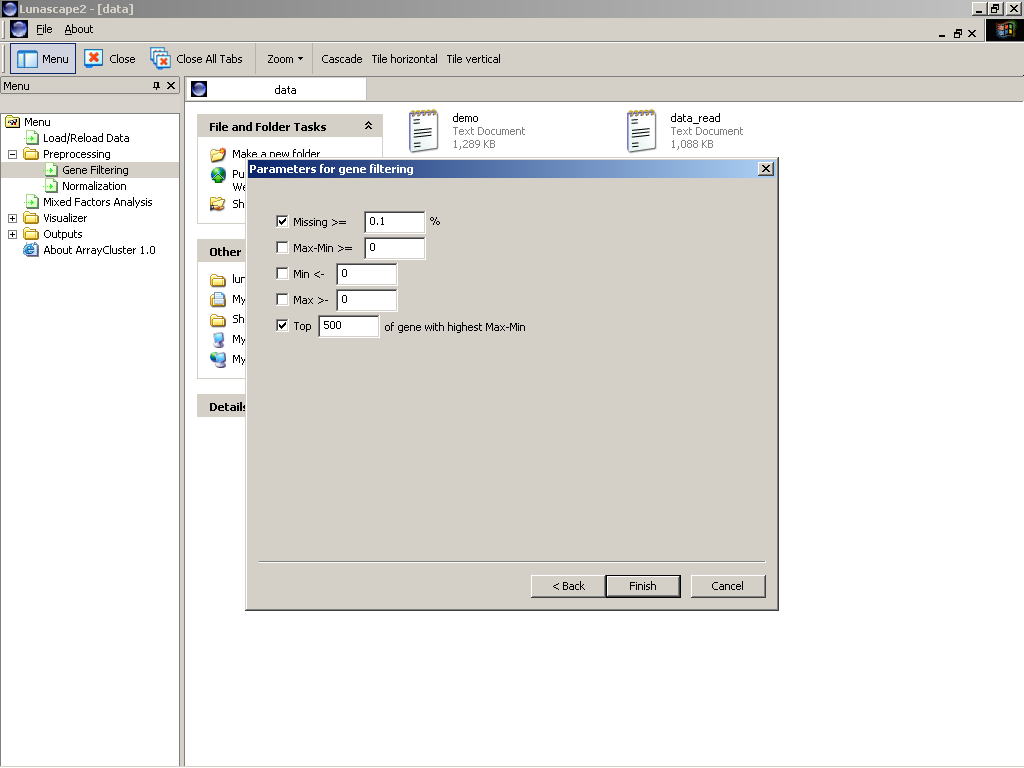Image resolution: width=1024 pixels, height=768 pixels.
Task: Click Cascade in the toolbar
Action: [x=342, y=59]
